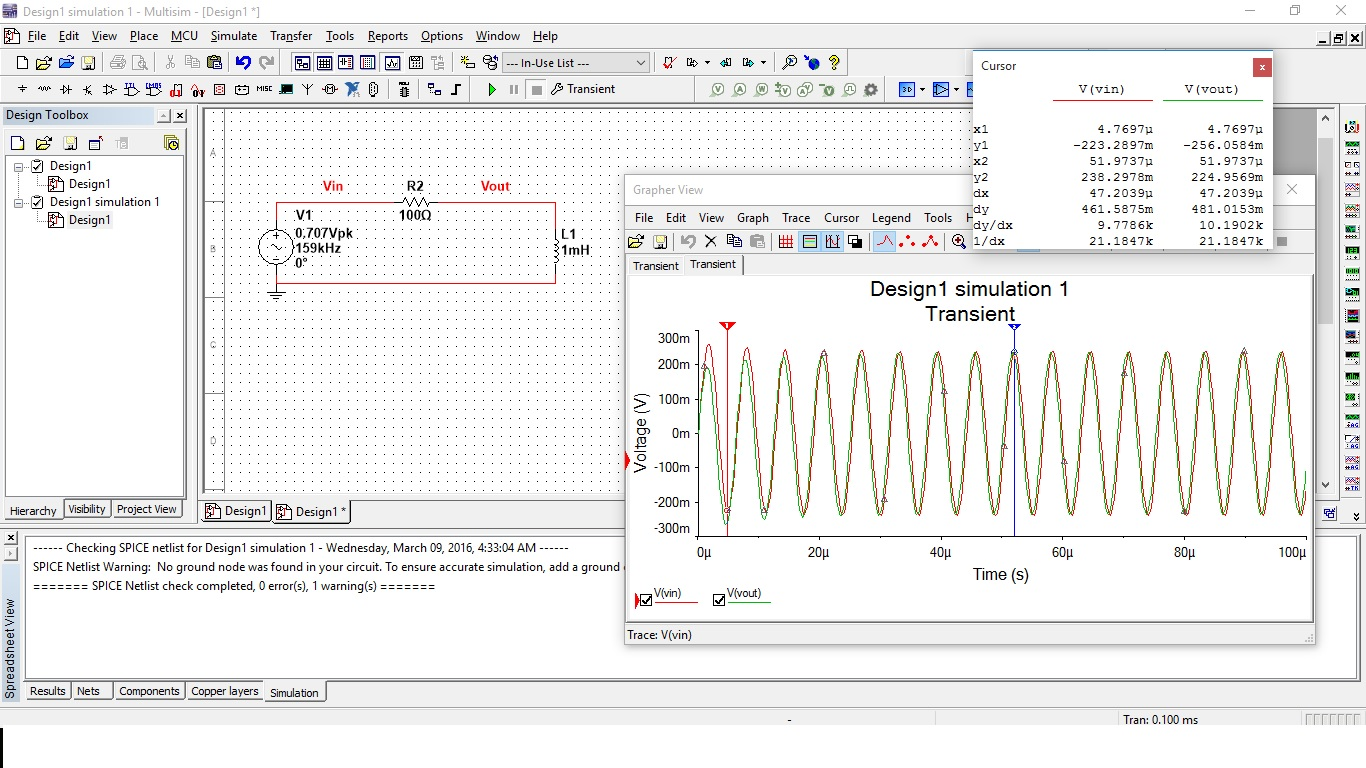This screenshot has width=1366, height=768.
Task: Toggle the grid in Grapher View
Action: click(x=786, y=242)
